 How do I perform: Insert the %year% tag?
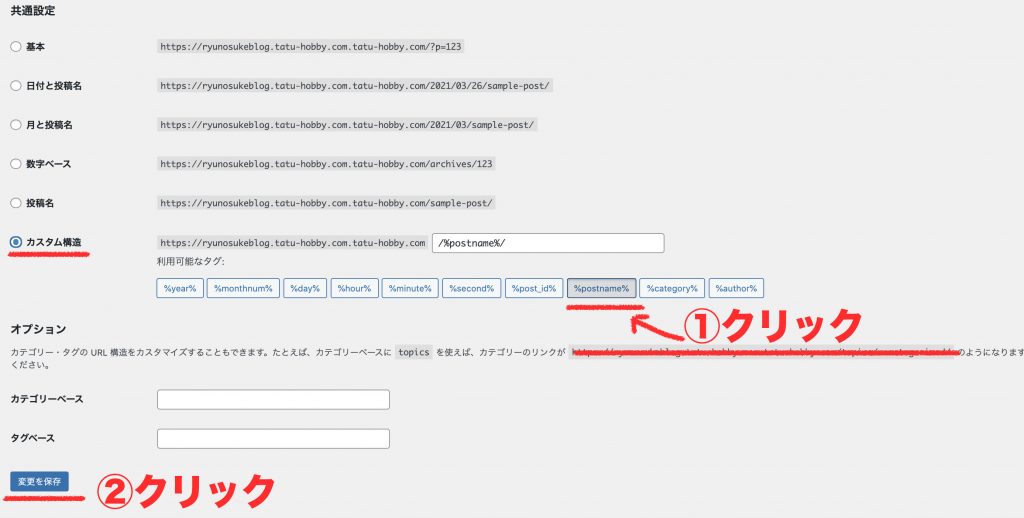179,288
